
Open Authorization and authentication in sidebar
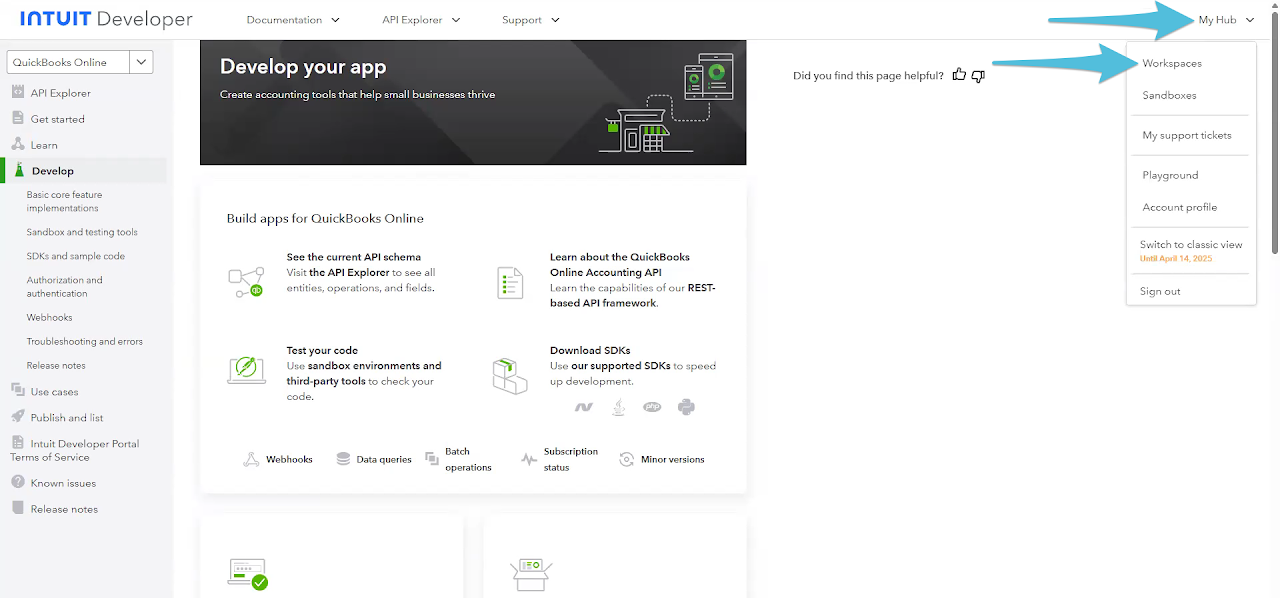64,287
